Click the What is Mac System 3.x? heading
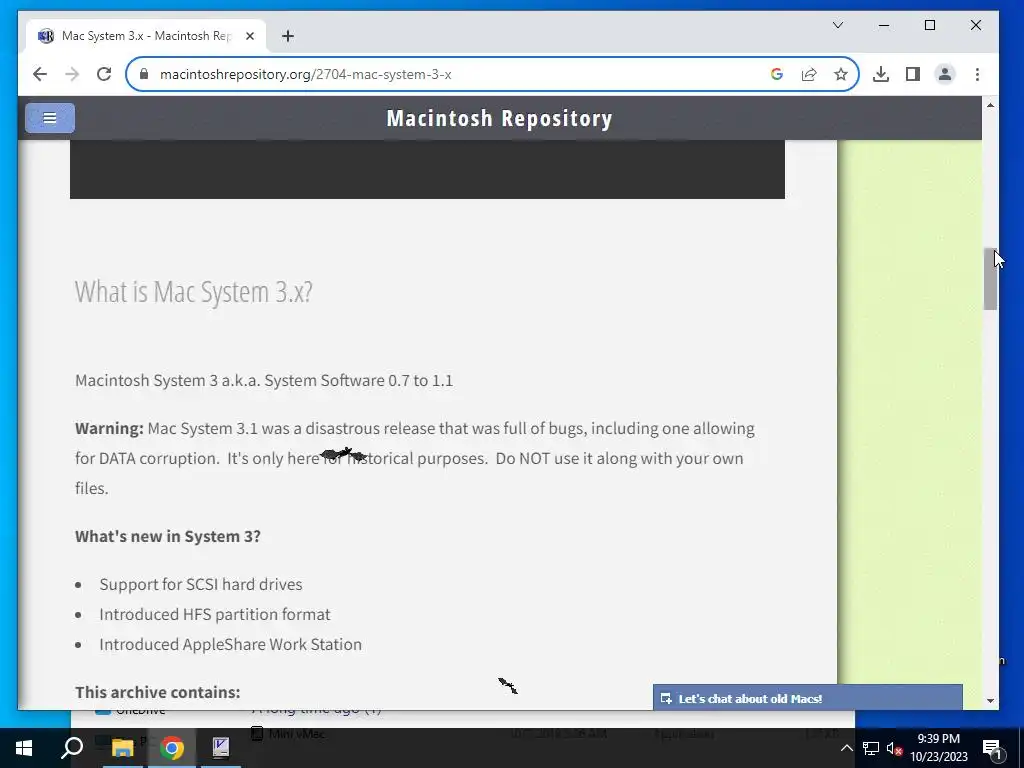Image resolution: width=1024 pixels, height=768 pixels. tap(194, 291)
